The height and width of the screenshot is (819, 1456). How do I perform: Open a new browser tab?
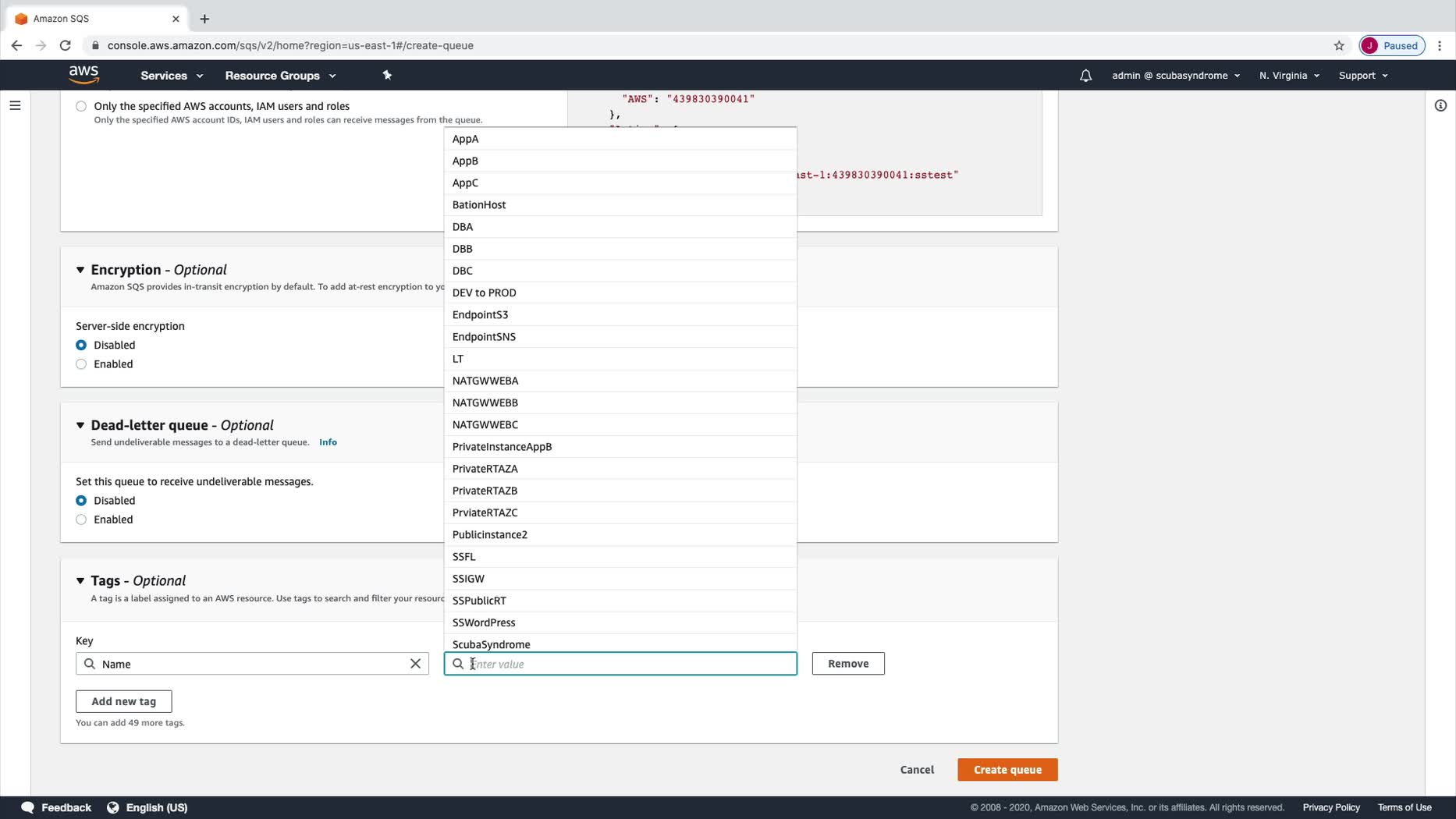204,19
